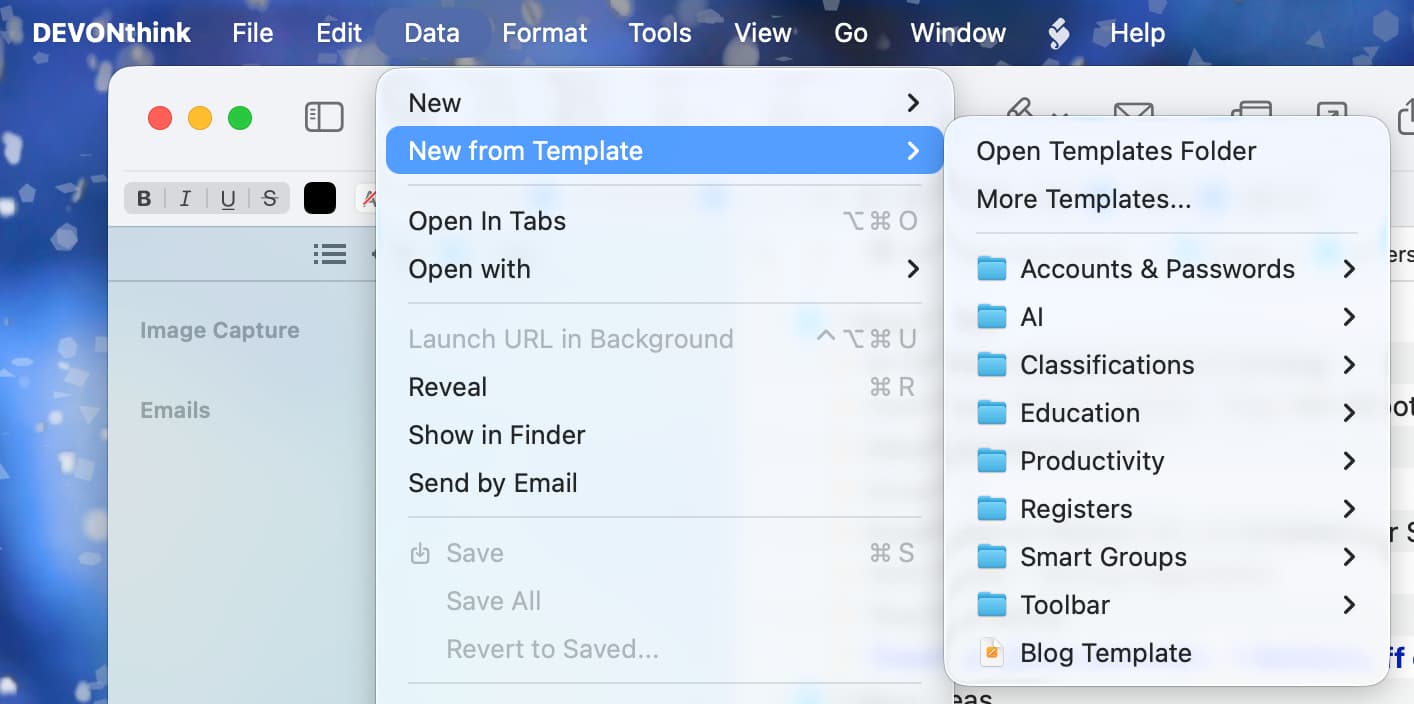Toggle underline text formatting

(228, 198)
